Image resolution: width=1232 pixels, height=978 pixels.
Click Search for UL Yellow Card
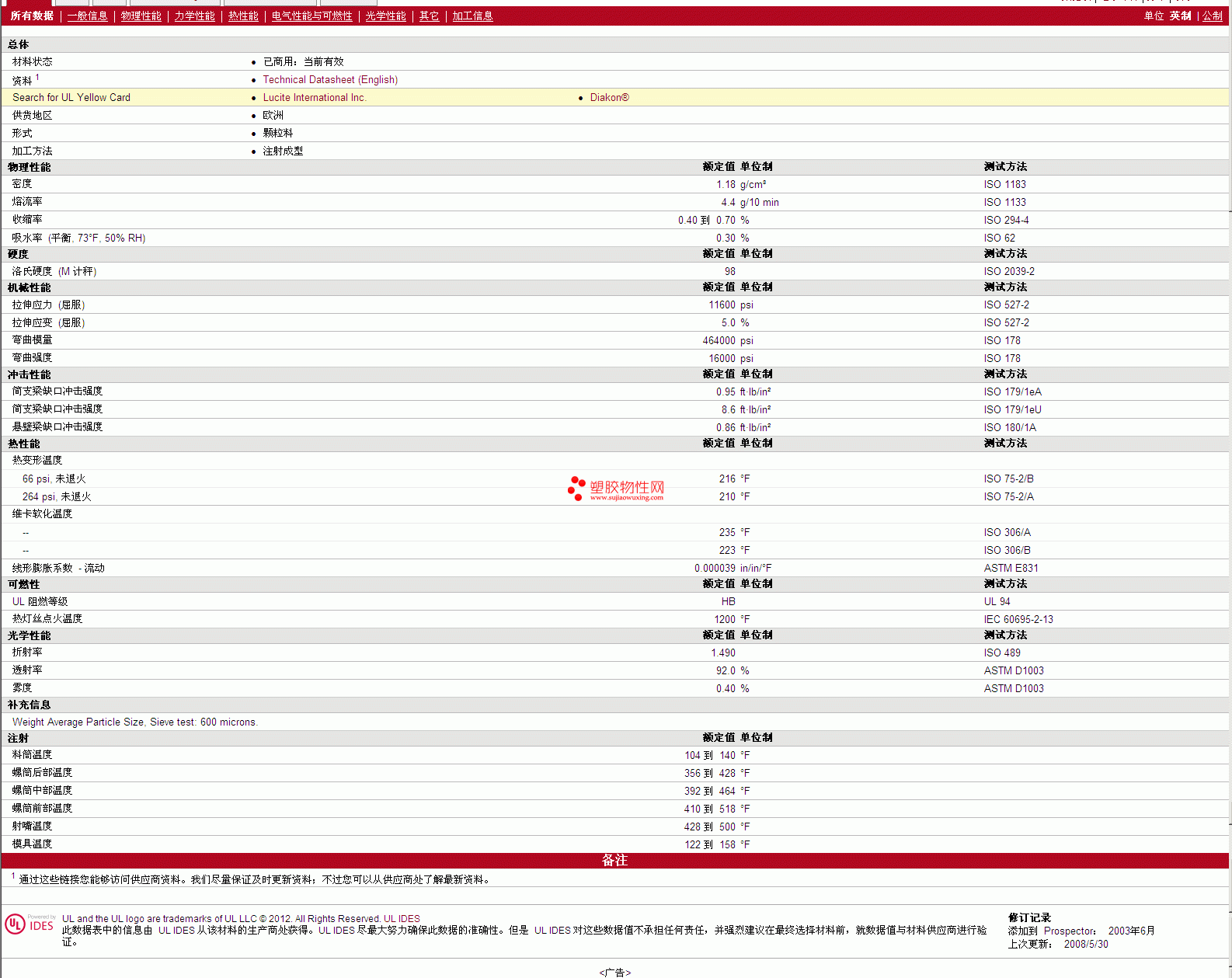[x=71, y=98]
